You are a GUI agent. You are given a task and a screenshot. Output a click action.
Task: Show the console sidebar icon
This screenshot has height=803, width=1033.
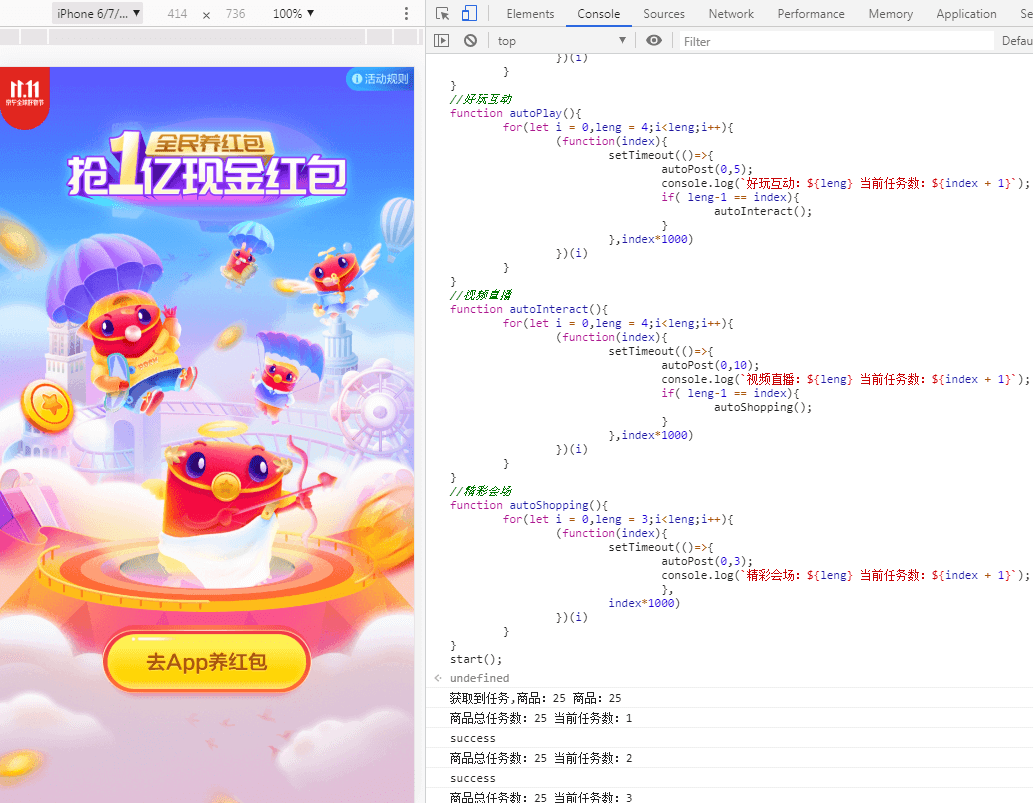coord(441,41)
